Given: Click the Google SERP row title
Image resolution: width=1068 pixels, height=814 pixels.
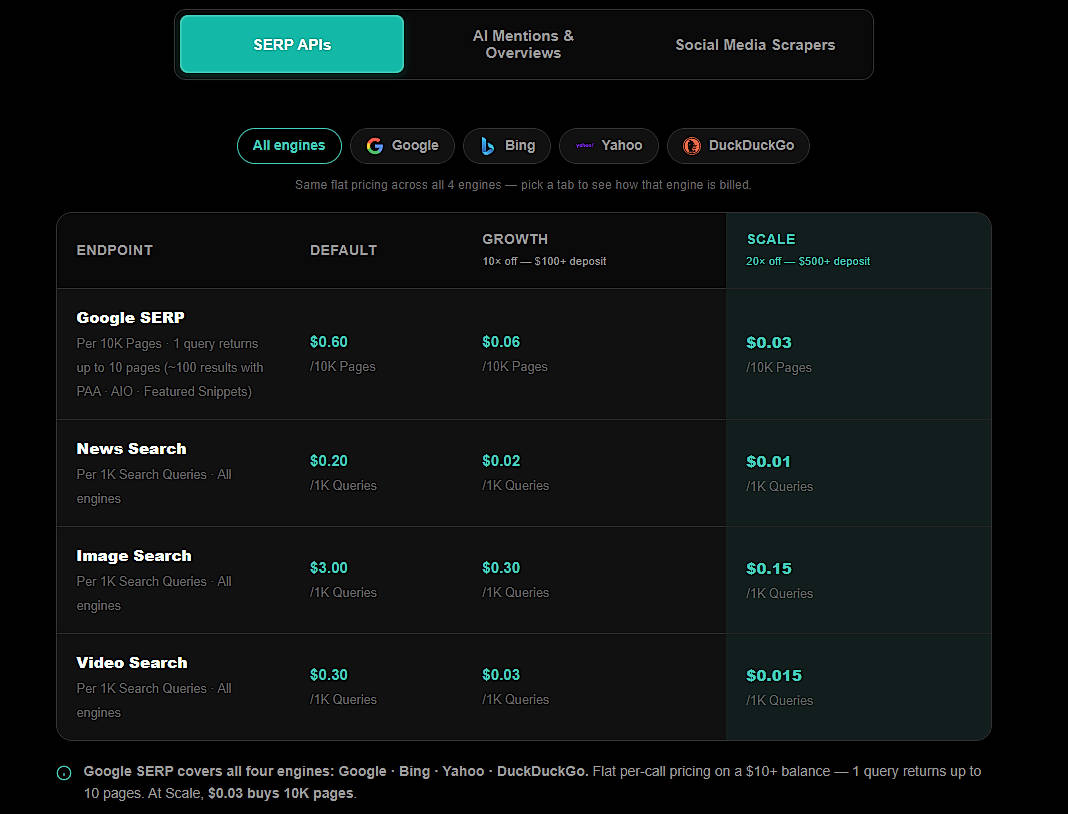Looking at the screenshot, I should tap(130, 317).
